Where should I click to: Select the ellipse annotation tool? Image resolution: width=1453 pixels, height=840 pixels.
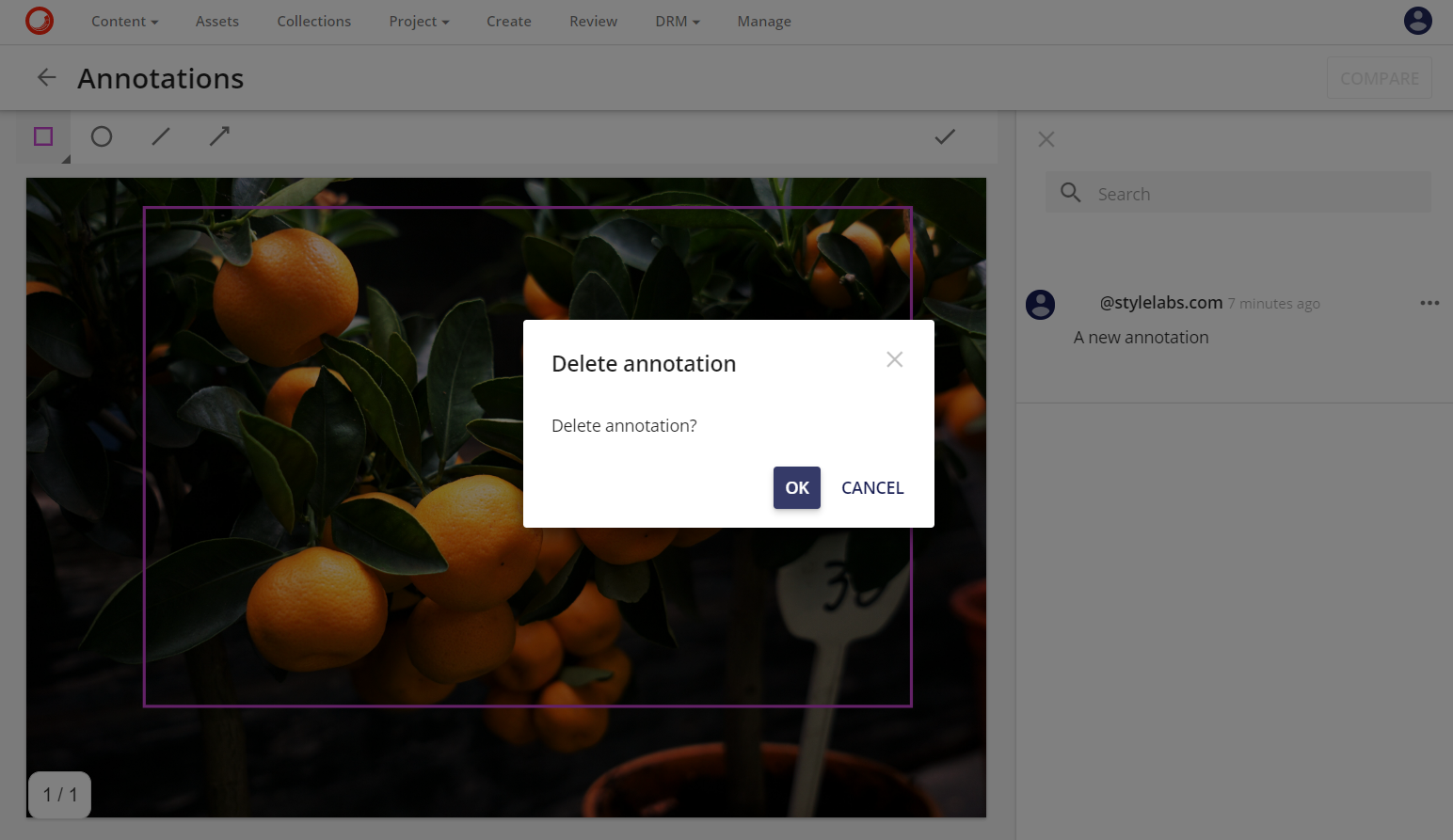point(102,136)
